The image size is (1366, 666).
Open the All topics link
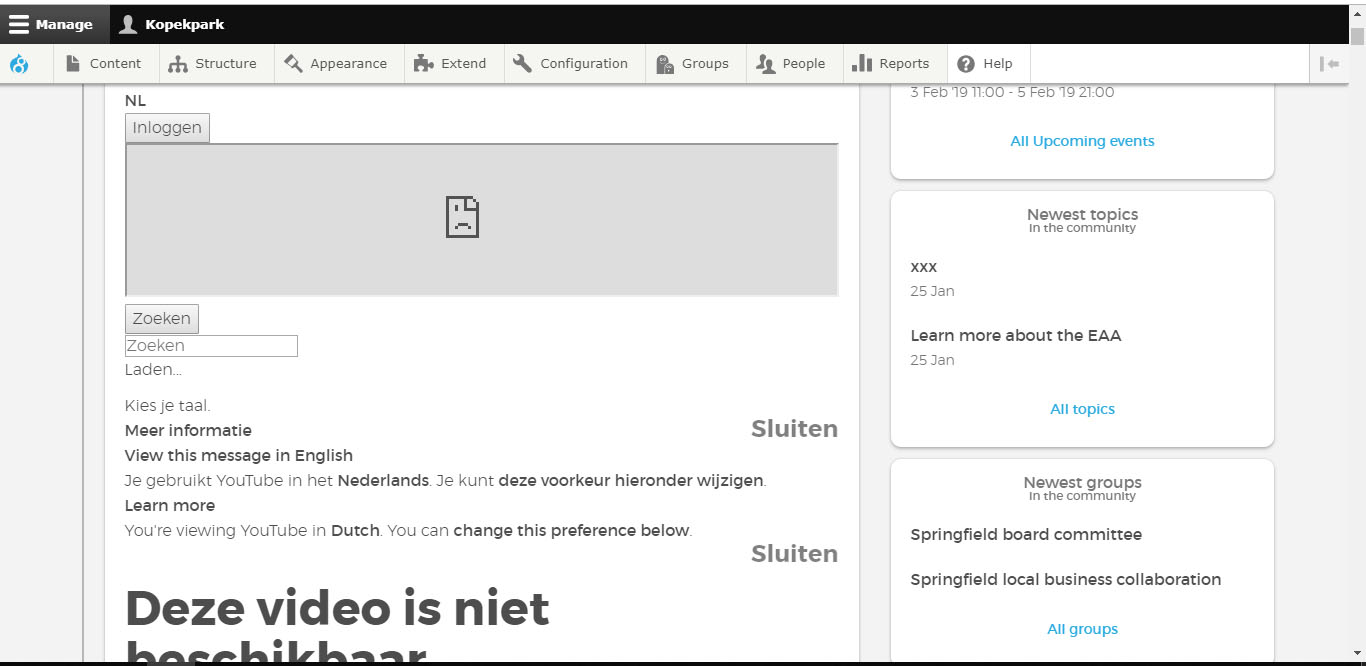click(x=1082, y=408)
